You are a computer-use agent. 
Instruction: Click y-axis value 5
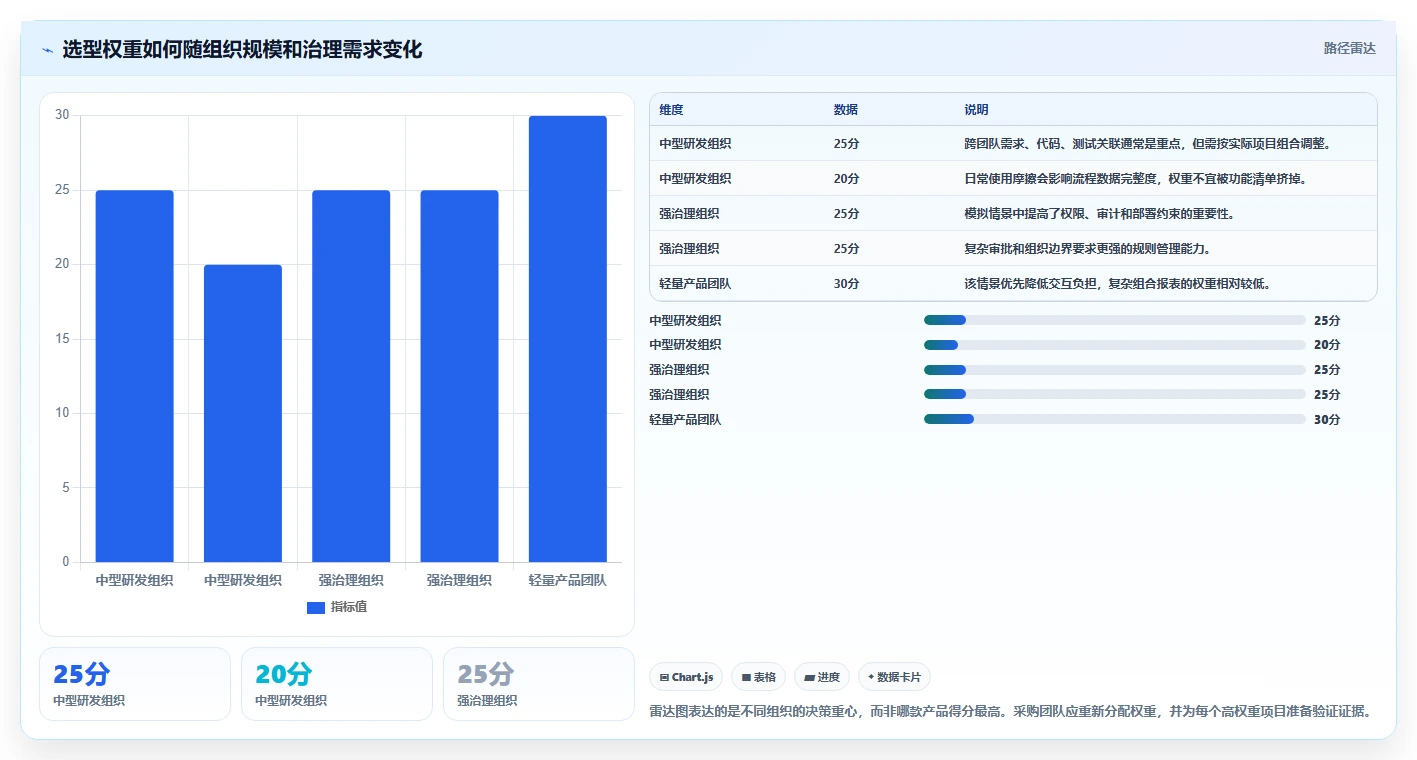tap(65, 488)
